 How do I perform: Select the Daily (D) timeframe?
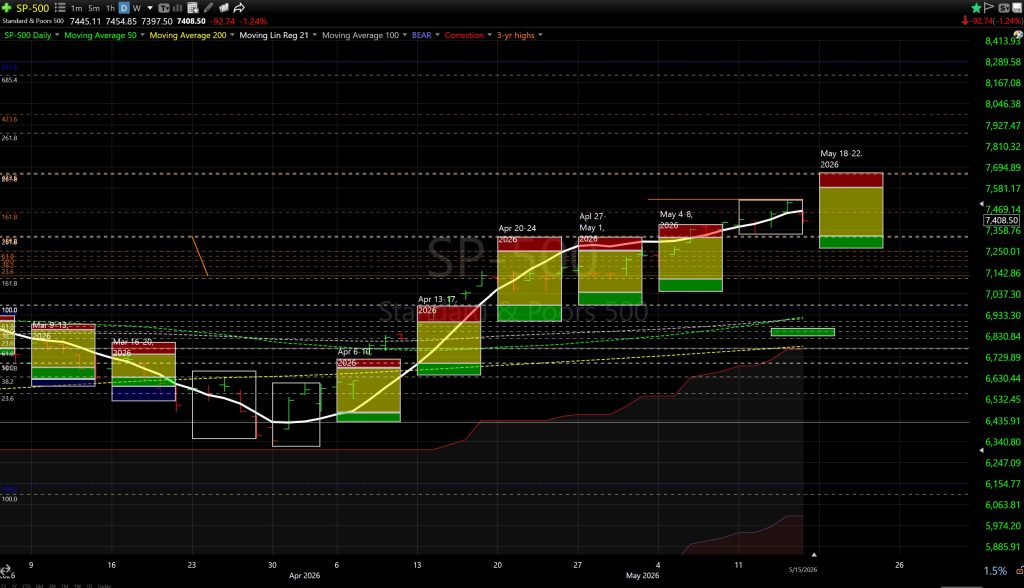tap(124, 8)
